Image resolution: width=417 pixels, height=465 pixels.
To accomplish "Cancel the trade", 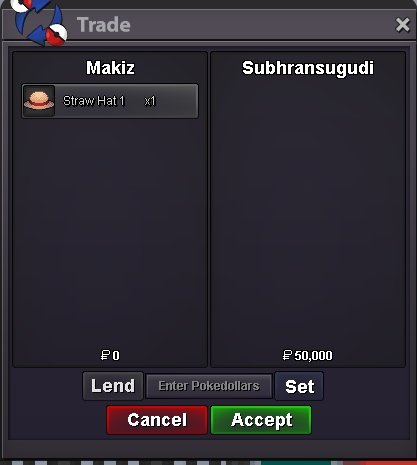I will tap(157, 420).
